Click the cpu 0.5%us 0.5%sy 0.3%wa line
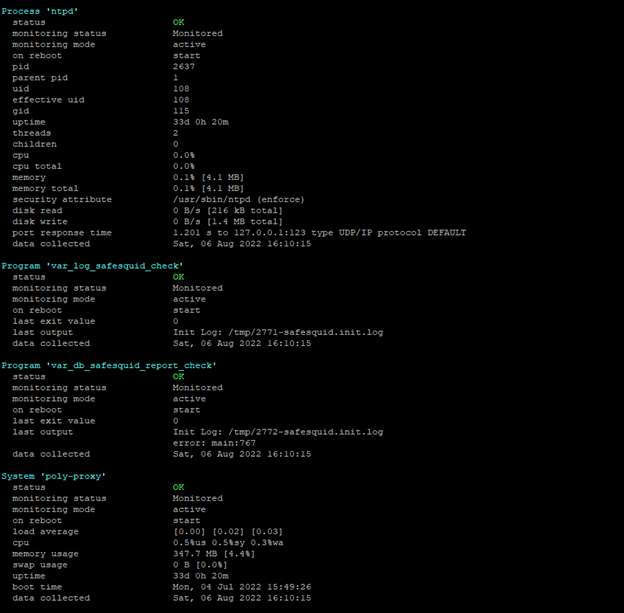This screenshot has height=613, width=624. tap(228, 543)
